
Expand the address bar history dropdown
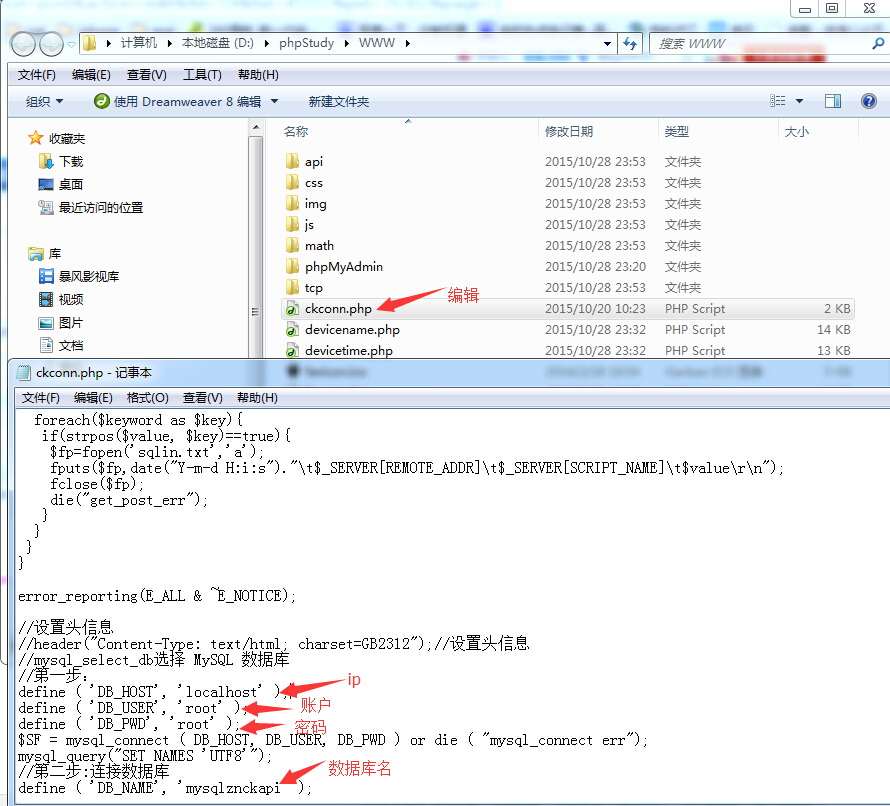click(x=607, y=43)
